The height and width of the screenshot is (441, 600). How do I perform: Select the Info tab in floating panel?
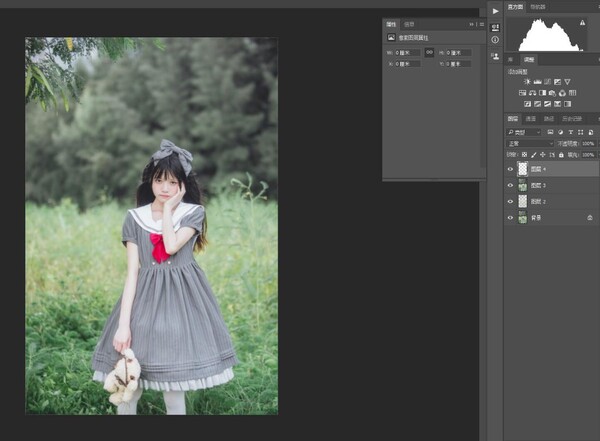click(409, 24)
